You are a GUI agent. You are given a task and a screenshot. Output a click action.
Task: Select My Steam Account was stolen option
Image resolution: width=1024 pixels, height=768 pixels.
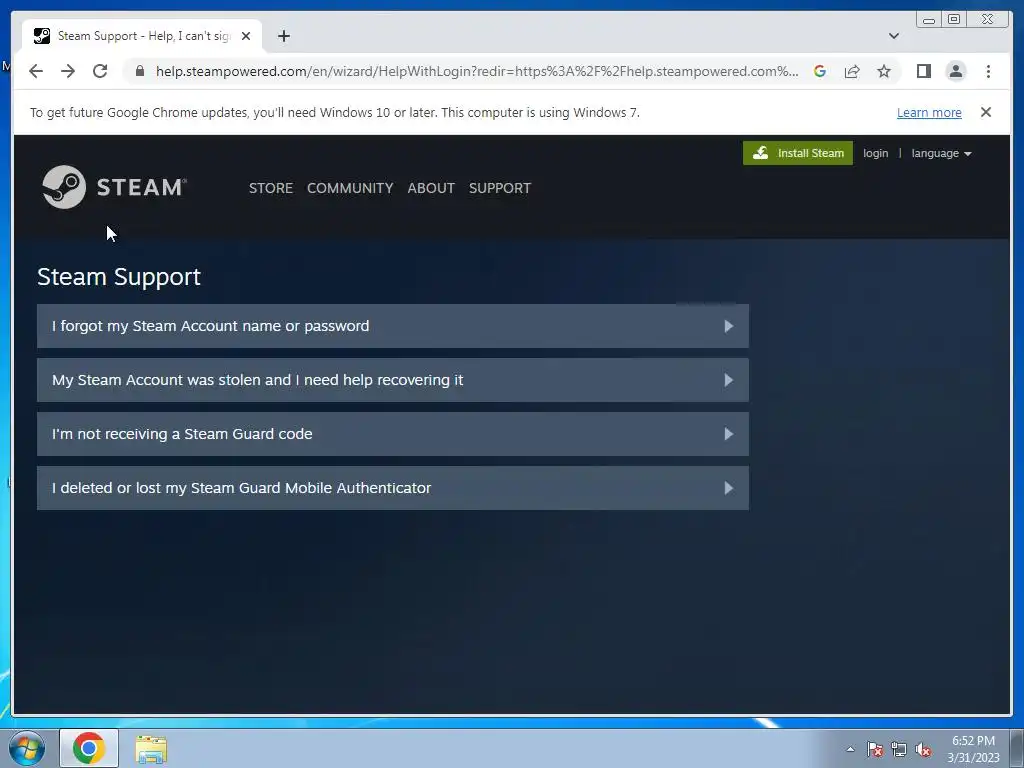(x=392, y=380)
